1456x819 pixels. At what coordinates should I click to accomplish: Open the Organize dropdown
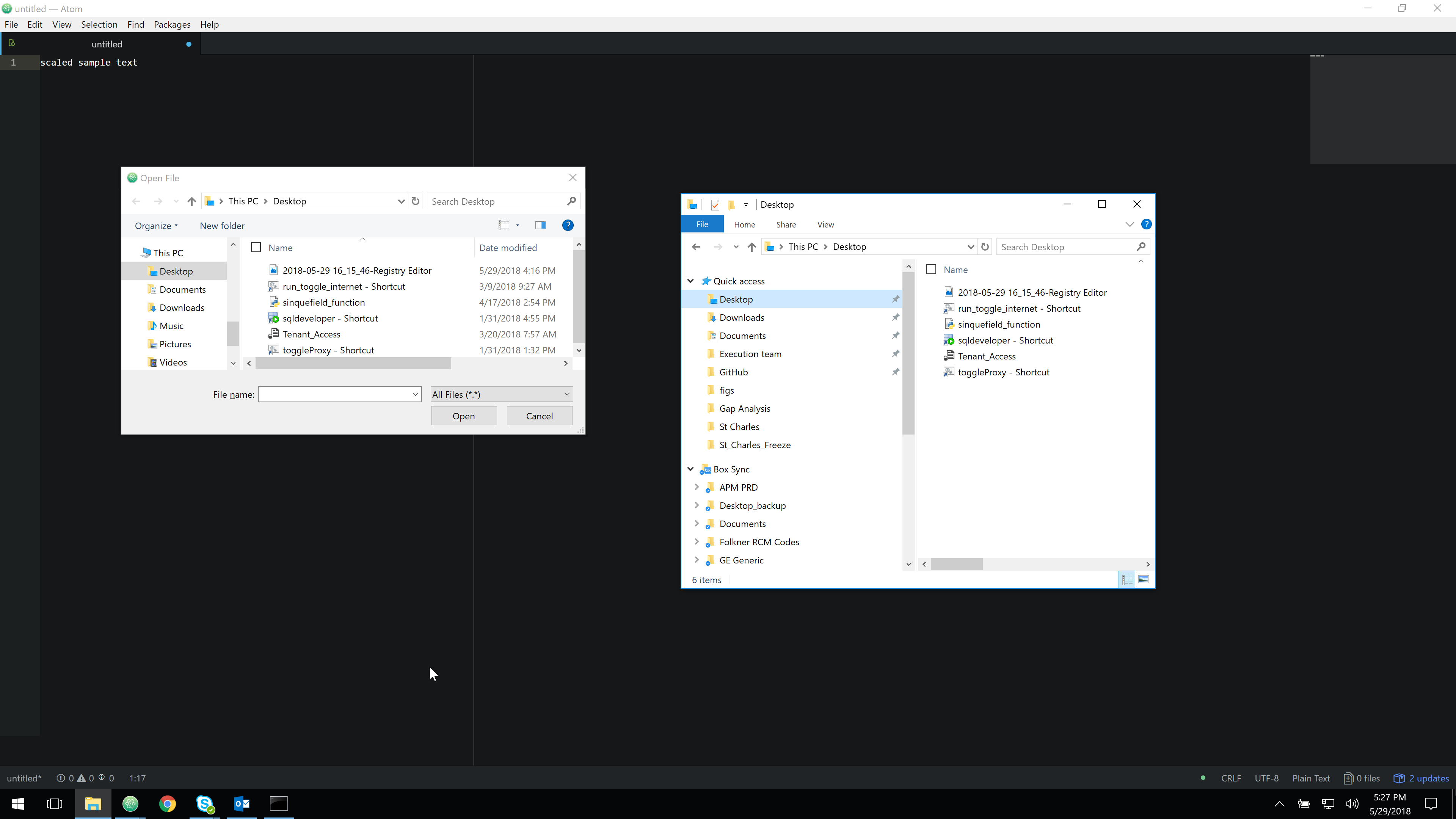156,226
